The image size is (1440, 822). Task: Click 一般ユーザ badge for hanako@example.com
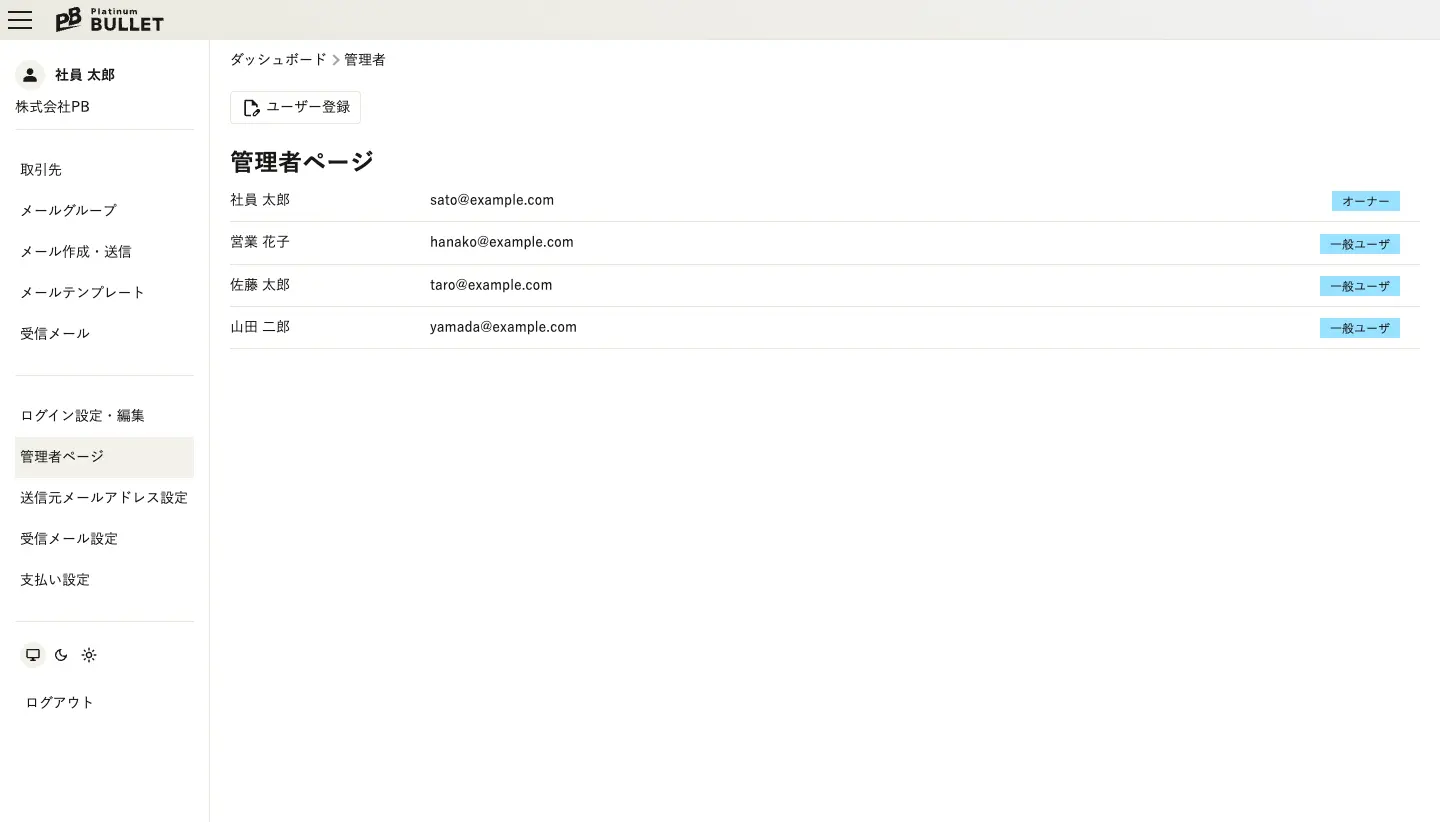click(1359, 244)
